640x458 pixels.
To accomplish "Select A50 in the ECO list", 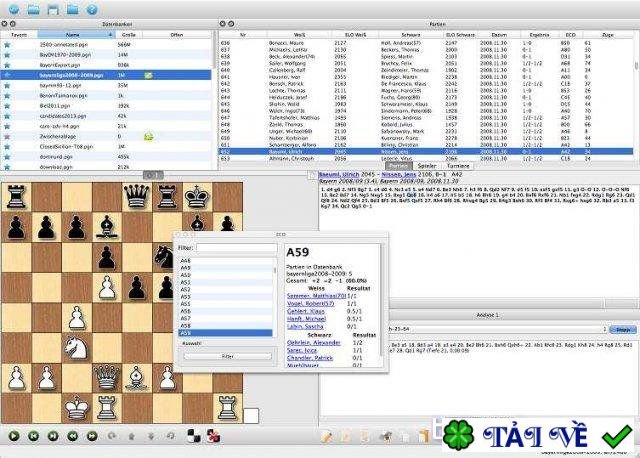I will click(x=226, y=275).
